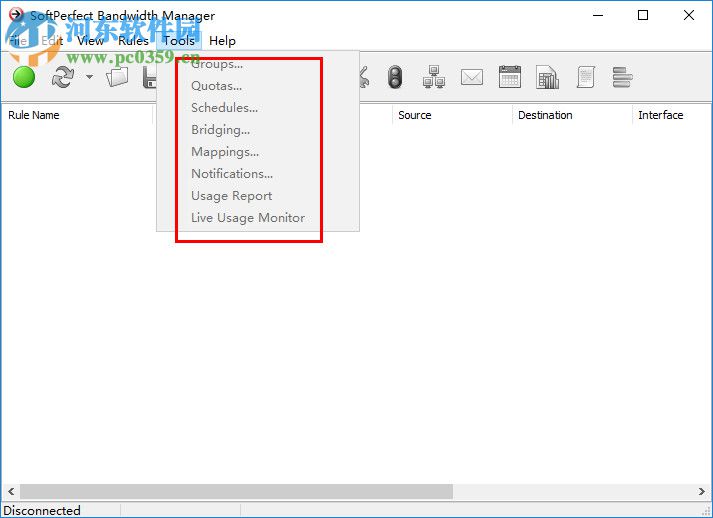Click the Disconnected status bar text
The width and height of the screenshot is (713, 518).
click(x=42, y=510)
